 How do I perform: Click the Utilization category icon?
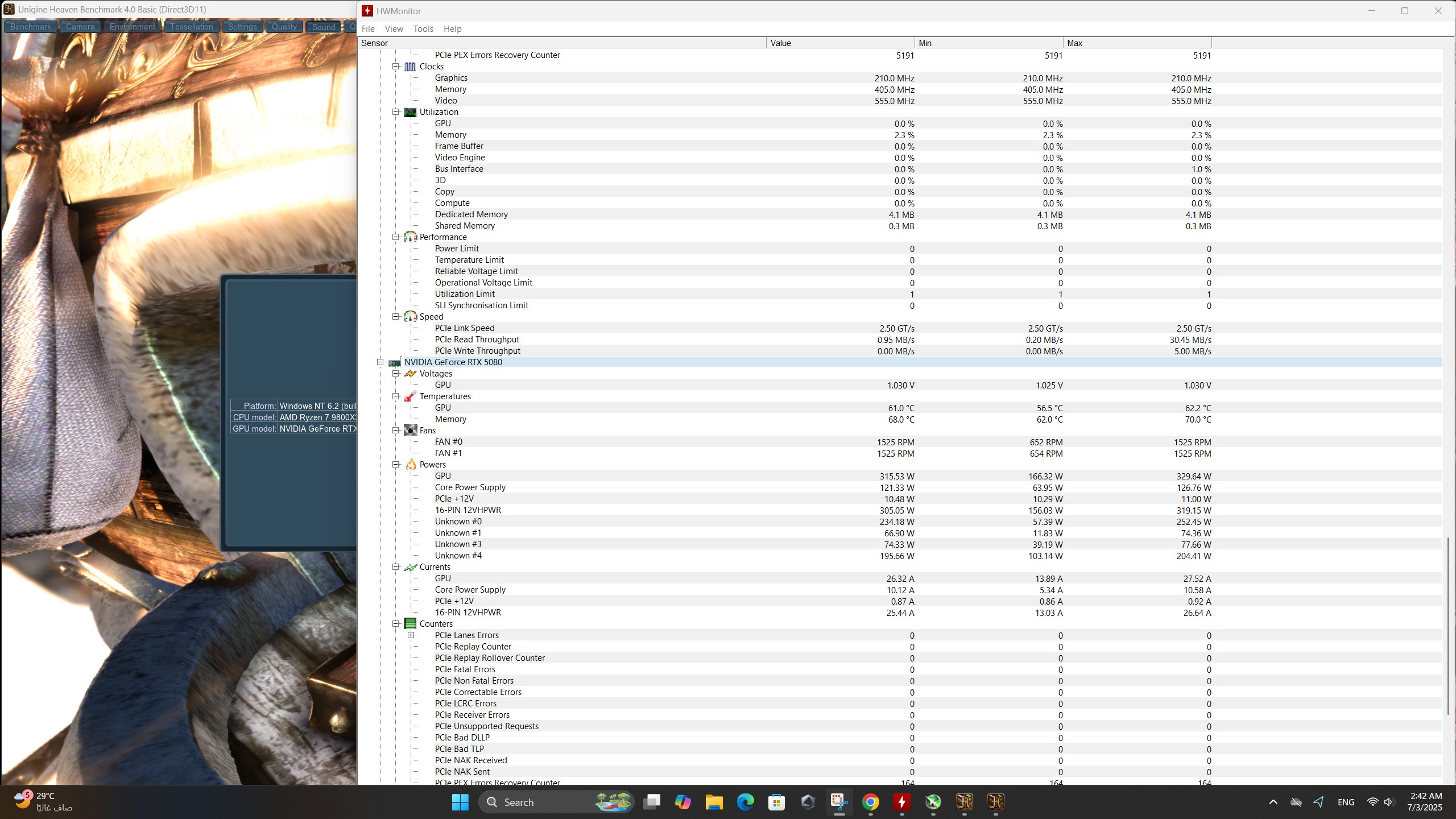(410, 112)
